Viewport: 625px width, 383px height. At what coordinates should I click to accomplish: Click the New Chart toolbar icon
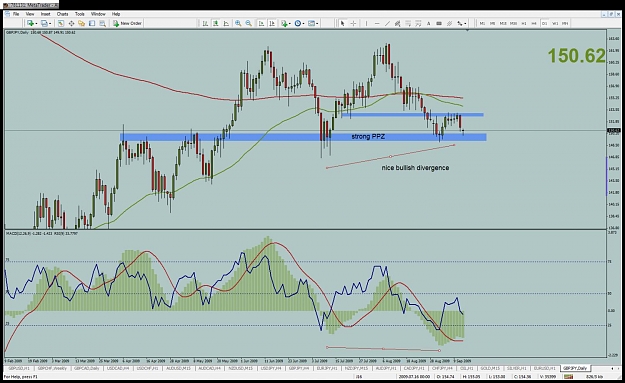(30, 24)
